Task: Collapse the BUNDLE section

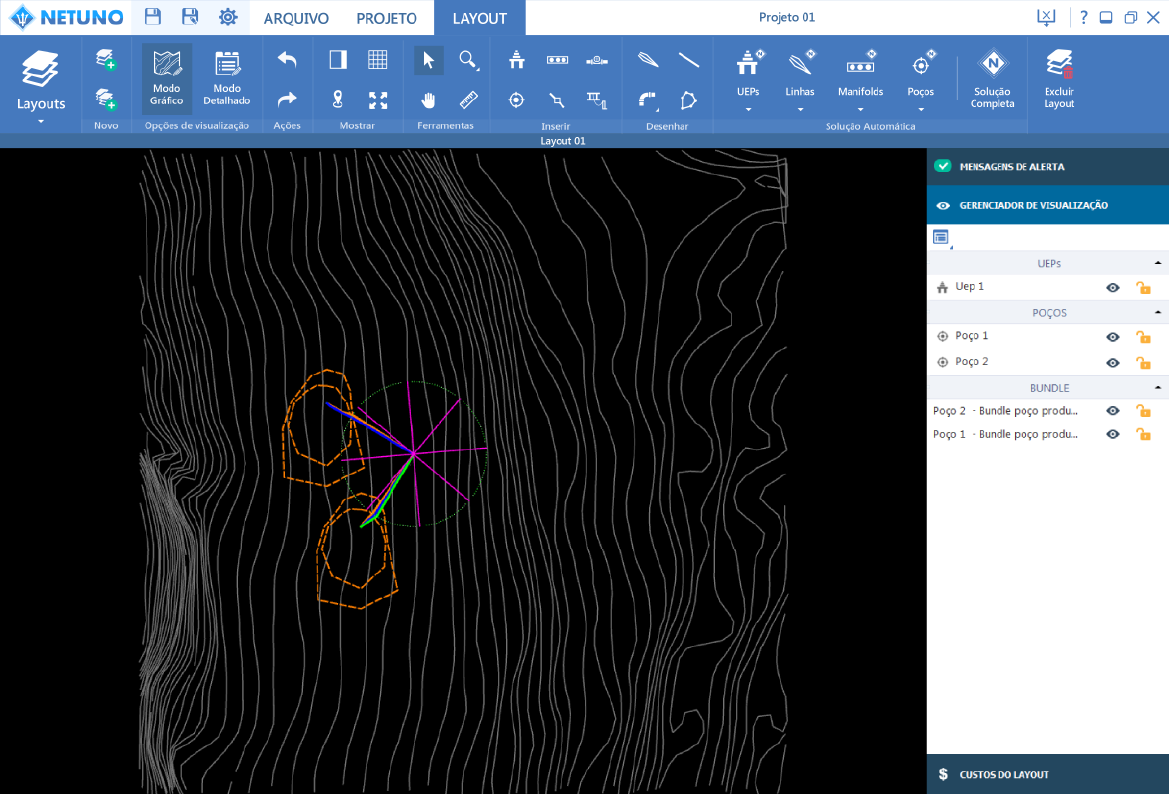Action: click(x=1158, y=387)
